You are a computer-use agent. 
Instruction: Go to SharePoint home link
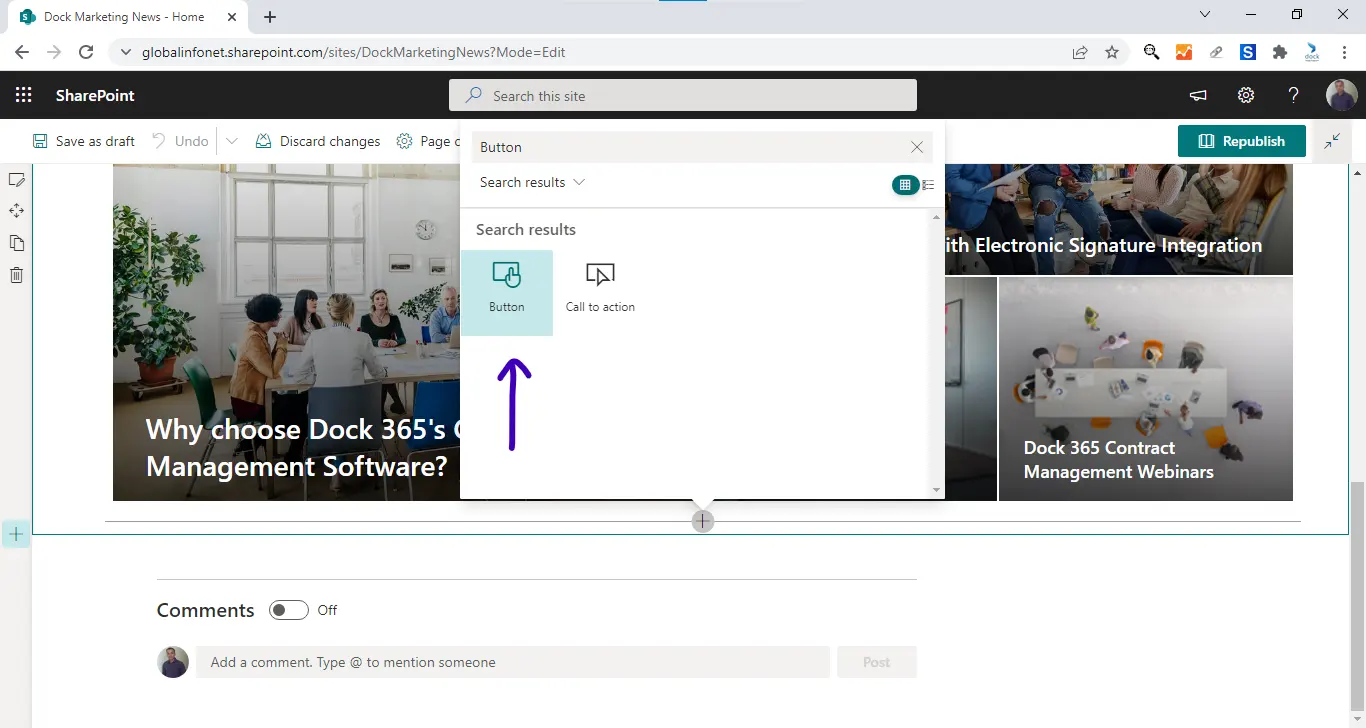[95, 95]
